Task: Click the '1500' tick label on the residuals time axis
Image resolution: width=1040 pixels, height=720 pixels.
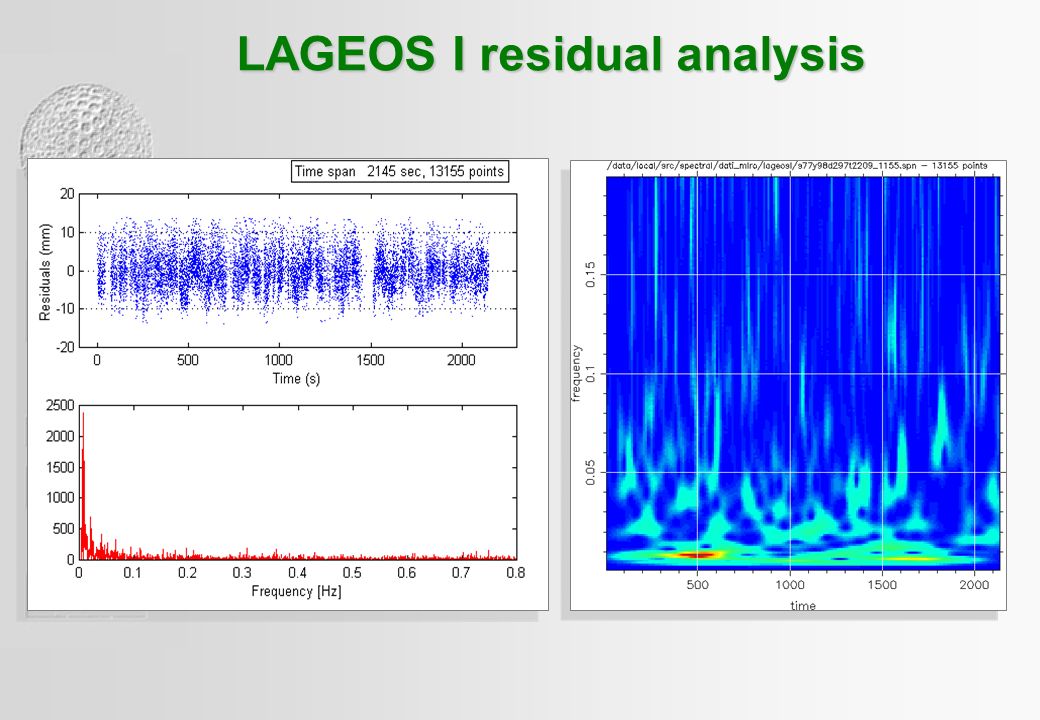Action: click(x=370, y=360)
